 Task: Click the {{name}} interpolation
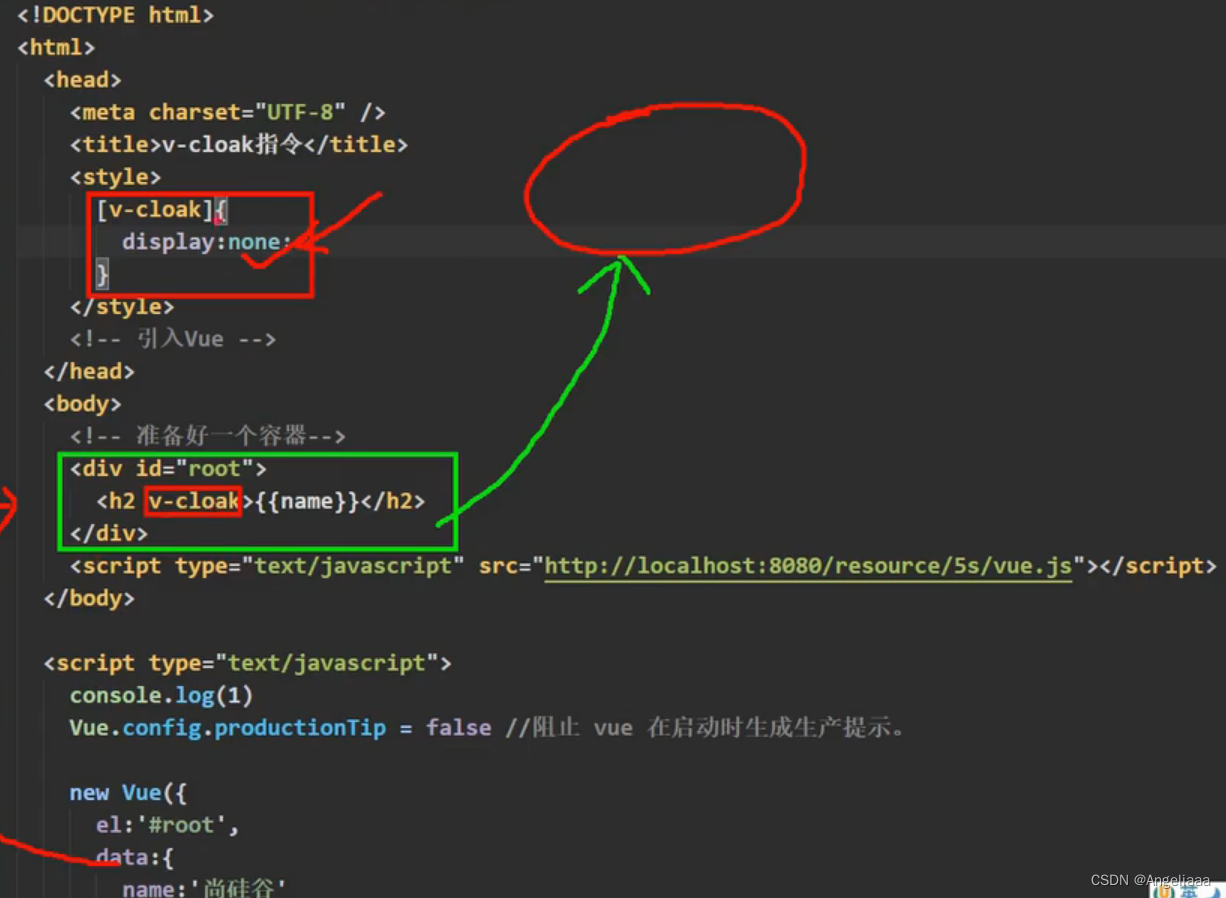coord(306,501)
